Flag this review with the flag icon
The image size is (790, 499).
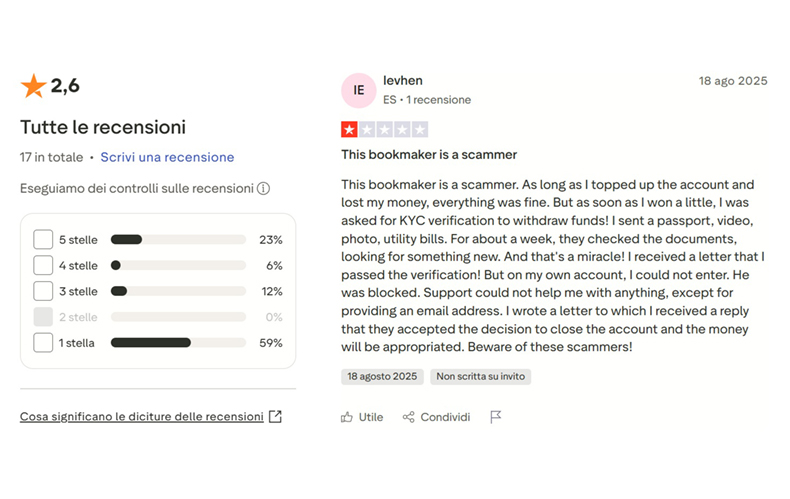tap(495, 417)
